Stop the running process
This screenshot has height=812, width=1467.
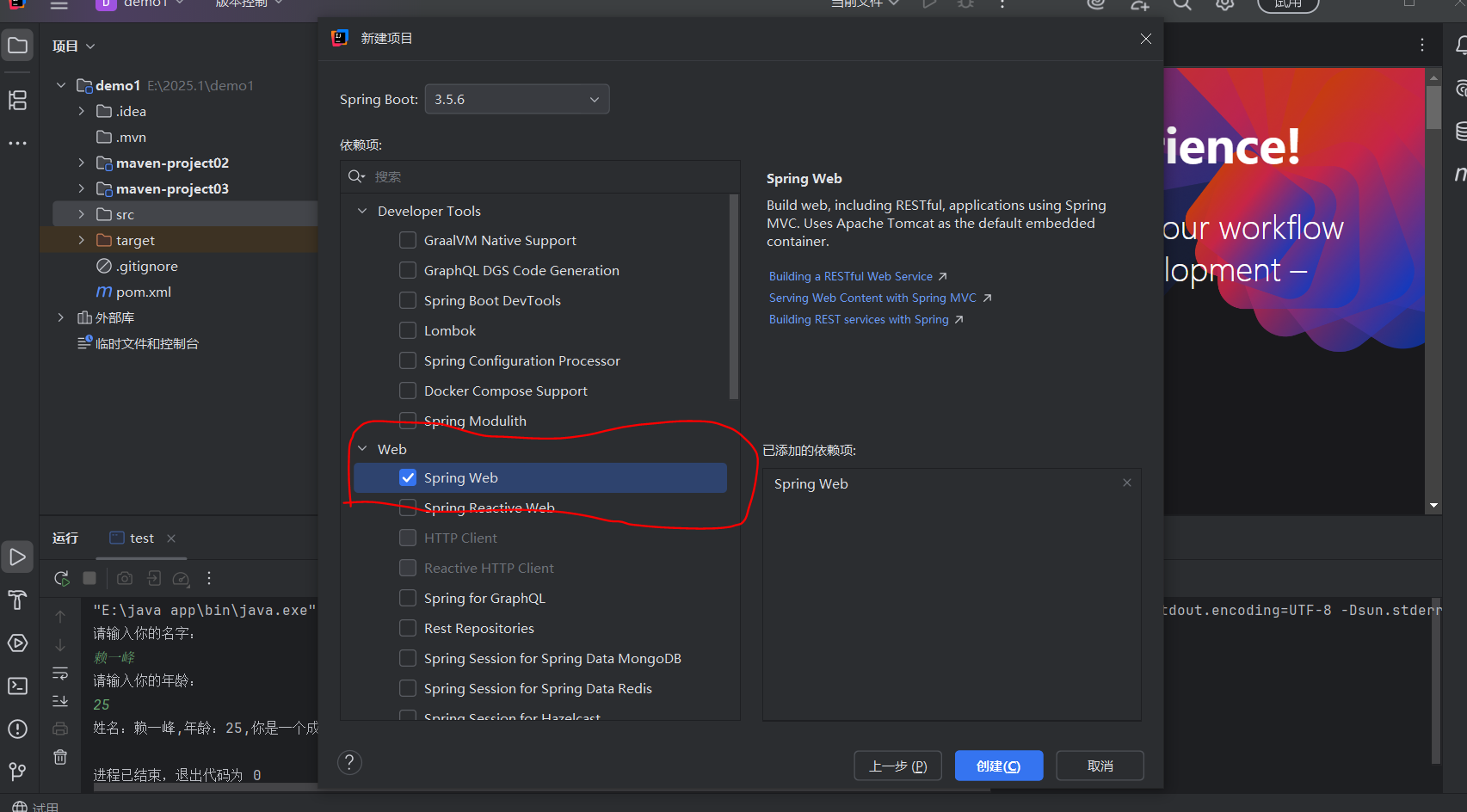(x=89, y=578)
